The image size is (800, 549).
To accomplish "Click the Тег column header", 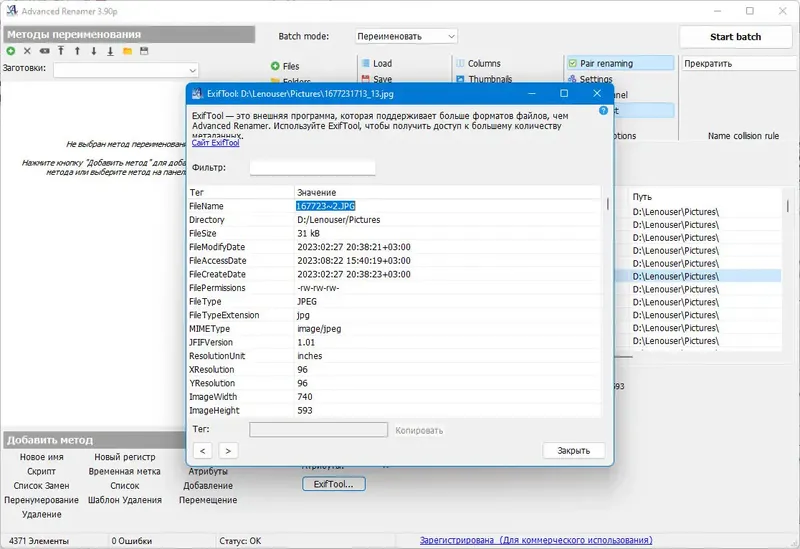I will point(241,192).
